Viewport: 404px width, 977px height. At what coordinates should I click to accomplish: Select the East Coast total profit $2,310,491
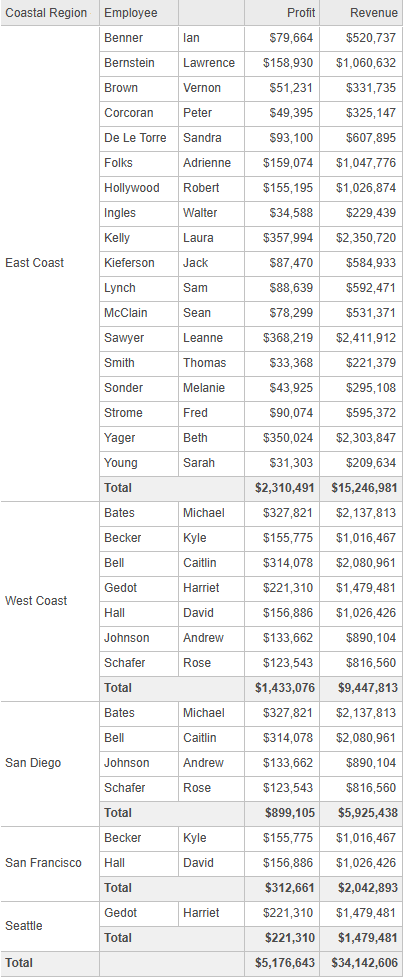click(x=282, y=488)
